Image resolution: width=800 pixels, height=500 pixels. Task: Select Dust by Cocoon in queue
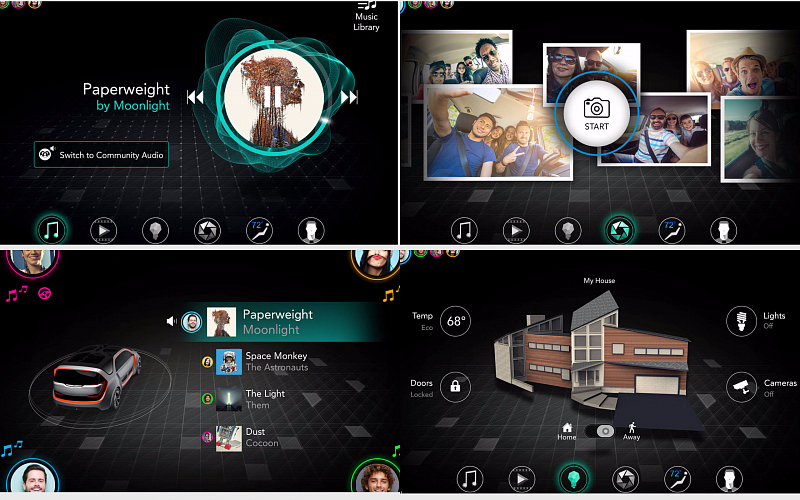click(241, 437)
